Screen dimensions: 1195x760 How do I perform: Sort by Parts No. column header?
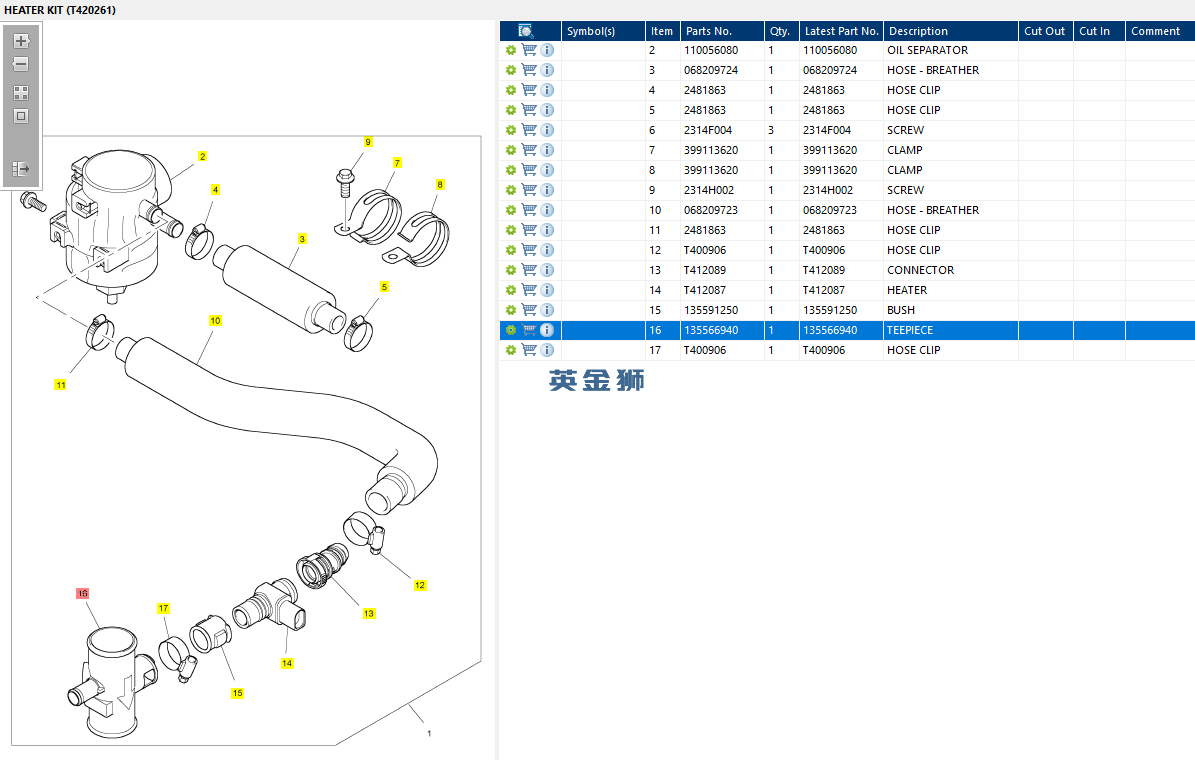[x=722, y=31]
